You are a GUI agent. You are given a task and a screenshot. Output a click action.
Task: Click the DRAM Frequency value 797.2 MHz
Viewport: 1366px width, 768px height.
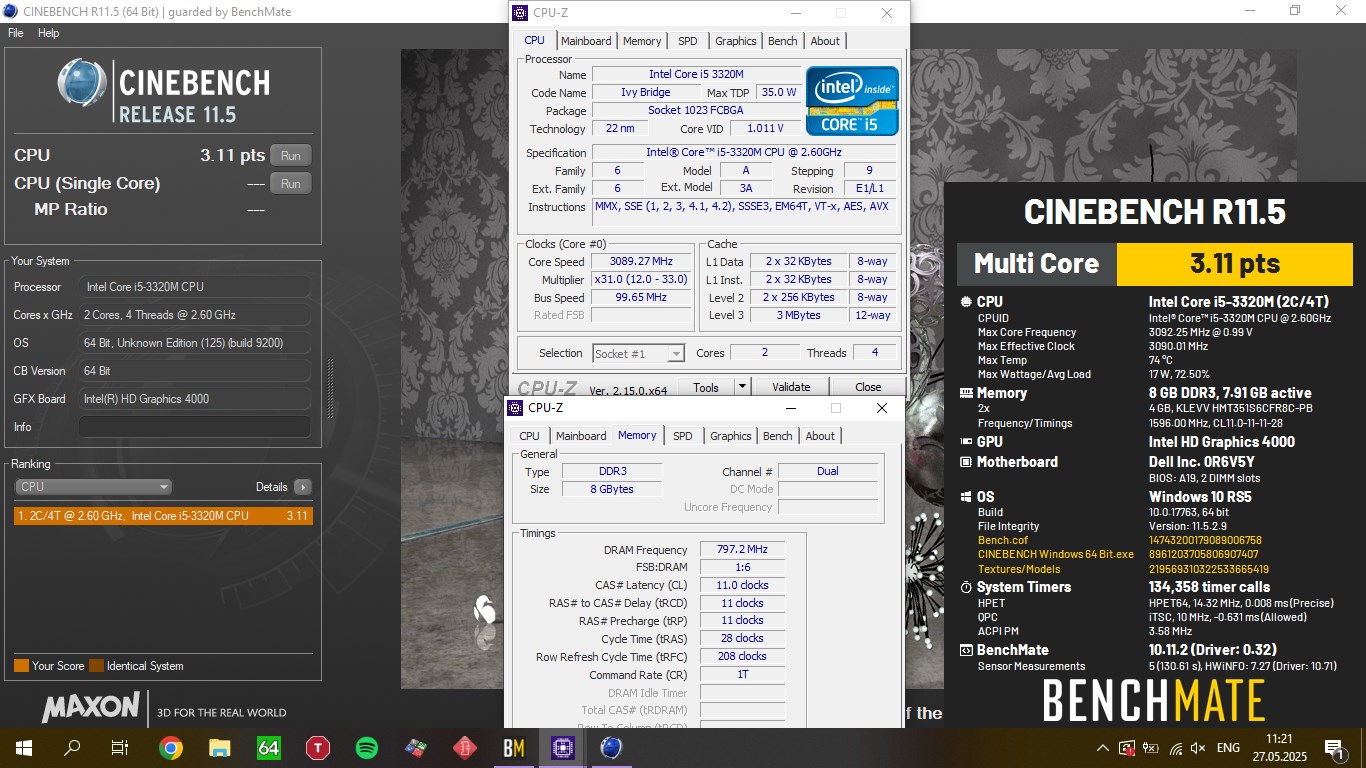tap(742, 550)
